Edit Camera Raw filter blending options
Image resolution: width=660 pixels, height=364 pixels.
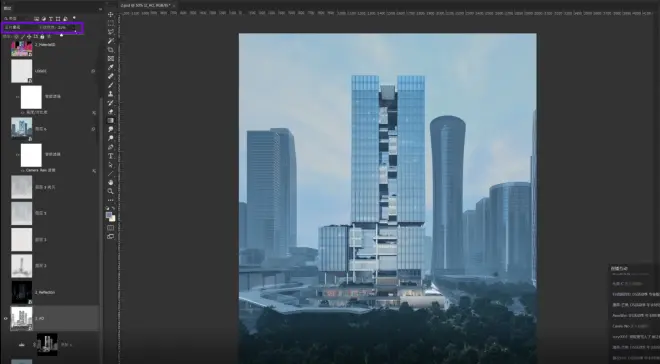click(x=94, y=170)
